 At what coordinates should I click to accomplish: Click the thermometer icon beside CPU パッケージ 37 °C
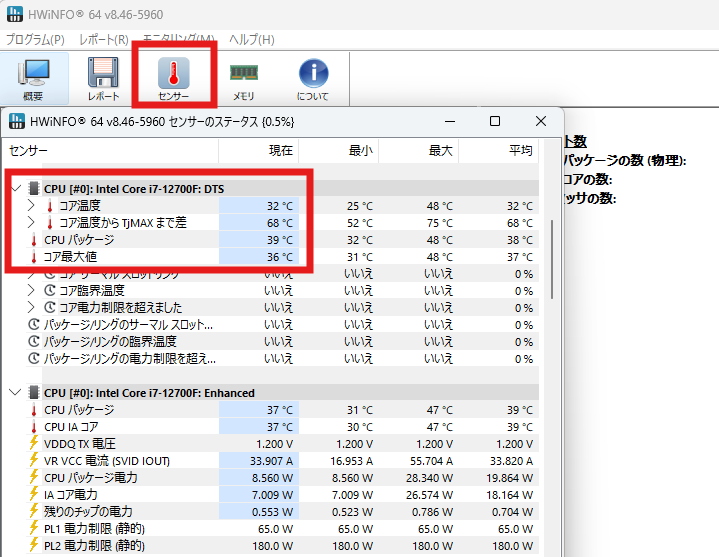pos(33,410)
